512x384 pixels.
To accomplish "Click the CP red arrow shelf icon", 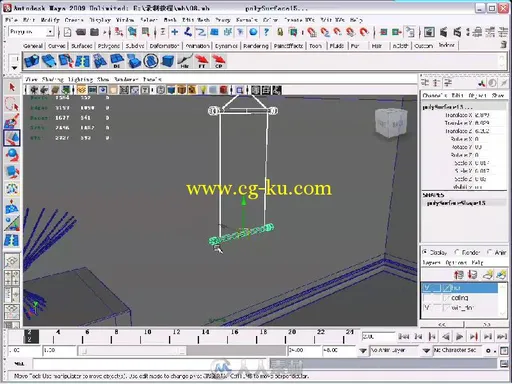I will pos(219,61).
